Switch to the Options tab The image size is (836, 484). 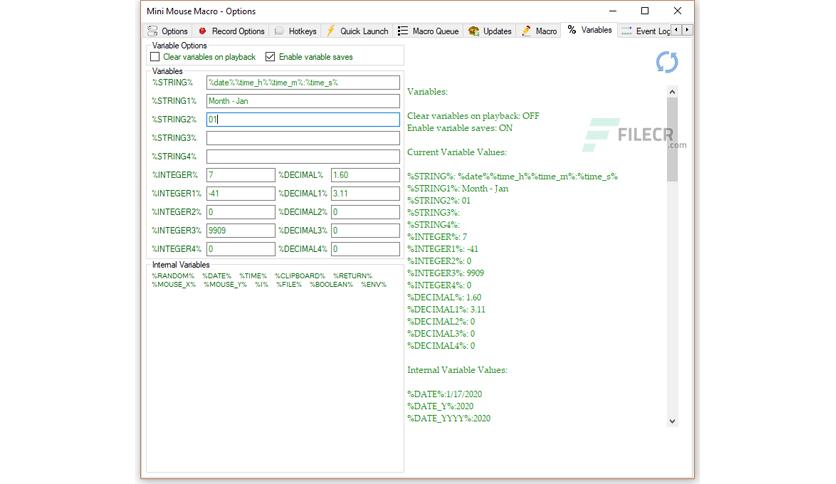pos(167,31)
